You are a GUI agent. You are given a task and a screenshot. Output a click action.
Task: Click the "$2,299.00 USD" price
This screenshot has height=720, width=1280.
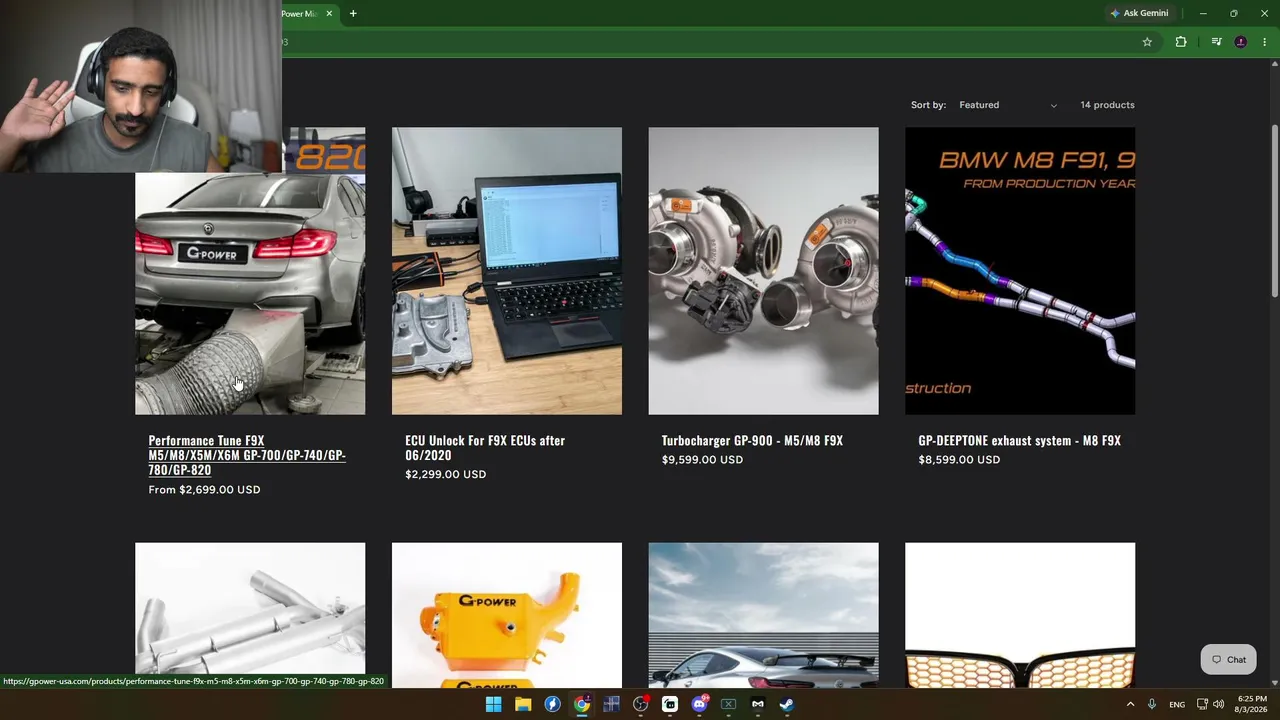445,474
